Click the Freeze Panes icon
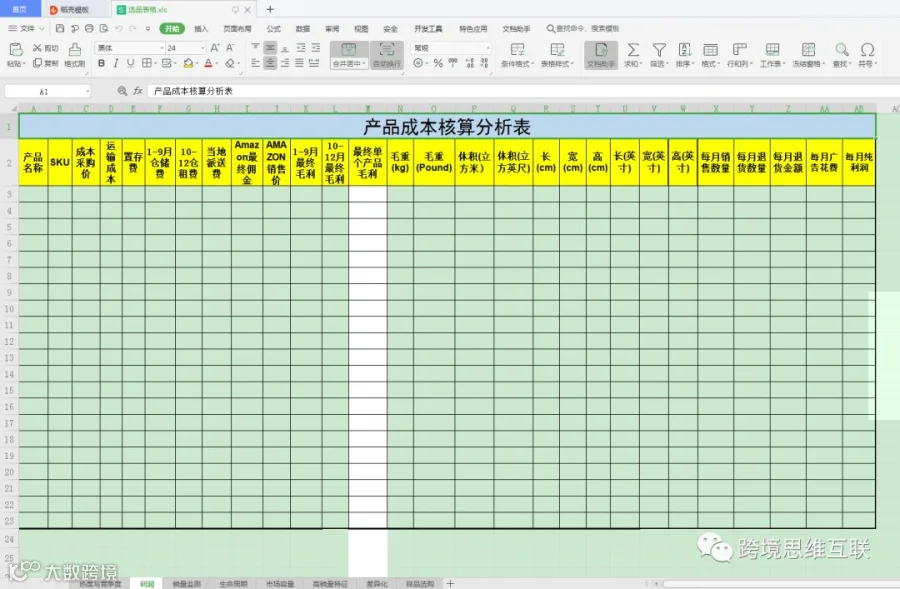This screenshot has width=900, height=589. [808, 50]
